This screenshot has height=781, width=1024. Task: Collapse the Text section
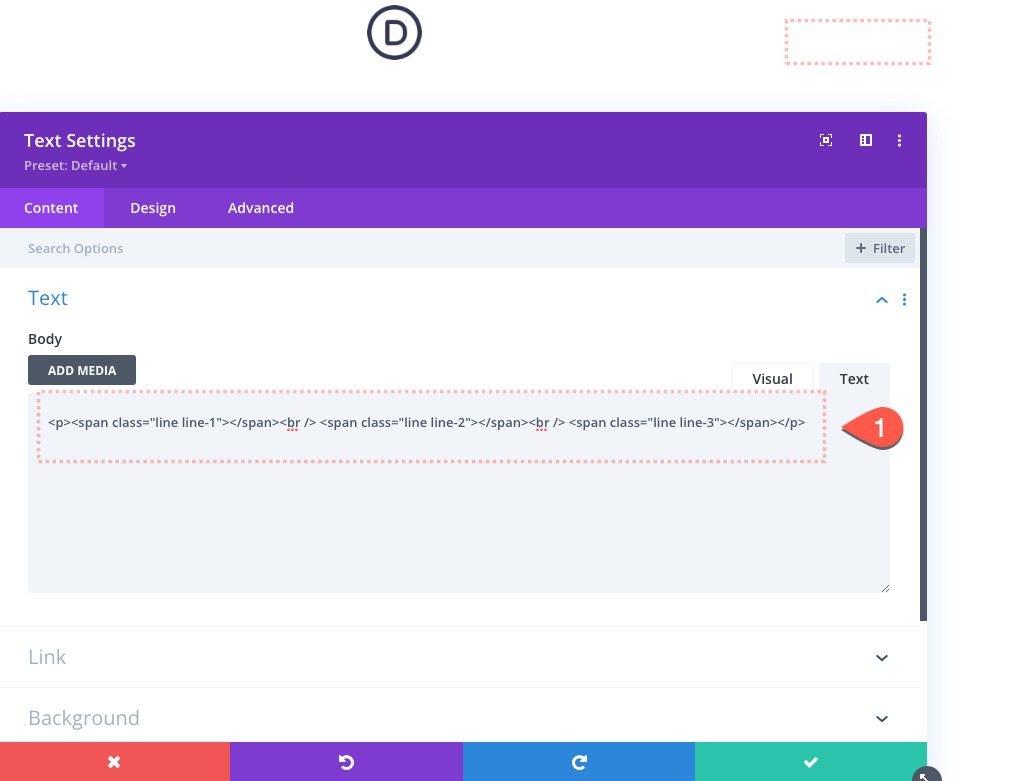click(x=881, y=299)
